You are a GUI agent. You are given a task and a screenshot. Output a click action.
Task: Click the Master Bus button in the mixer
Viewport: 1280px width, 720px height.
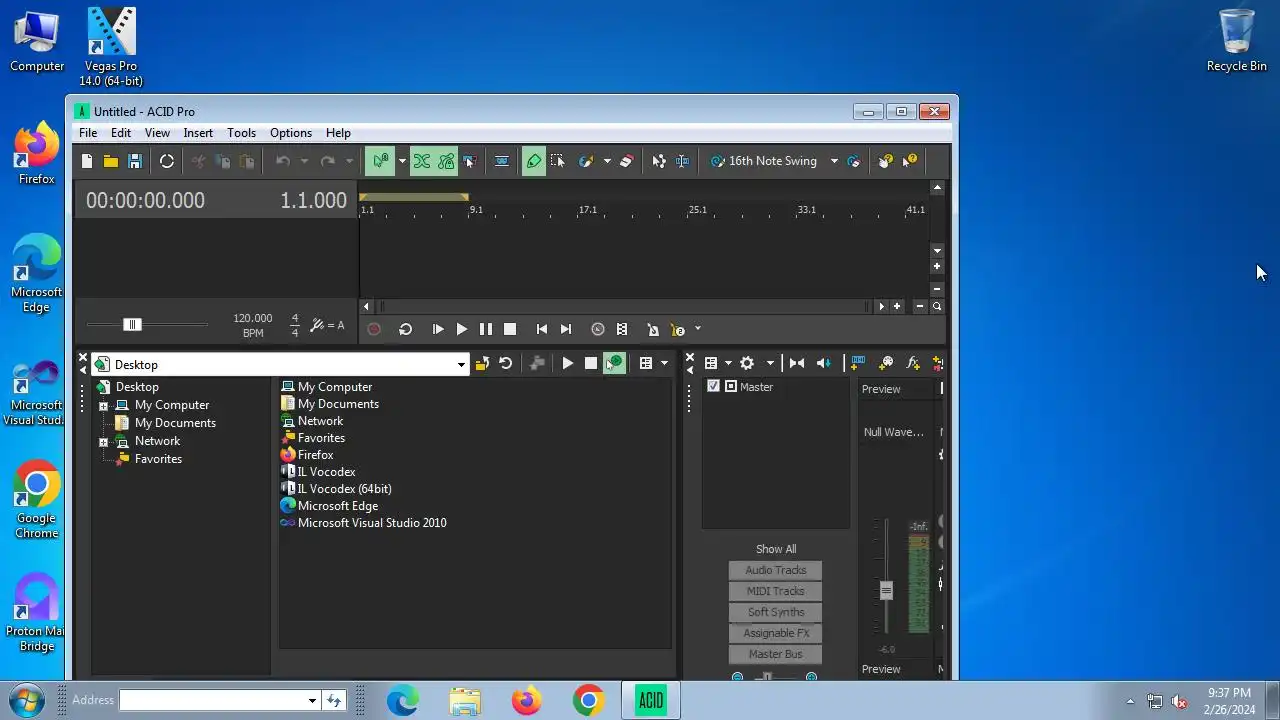776,654
